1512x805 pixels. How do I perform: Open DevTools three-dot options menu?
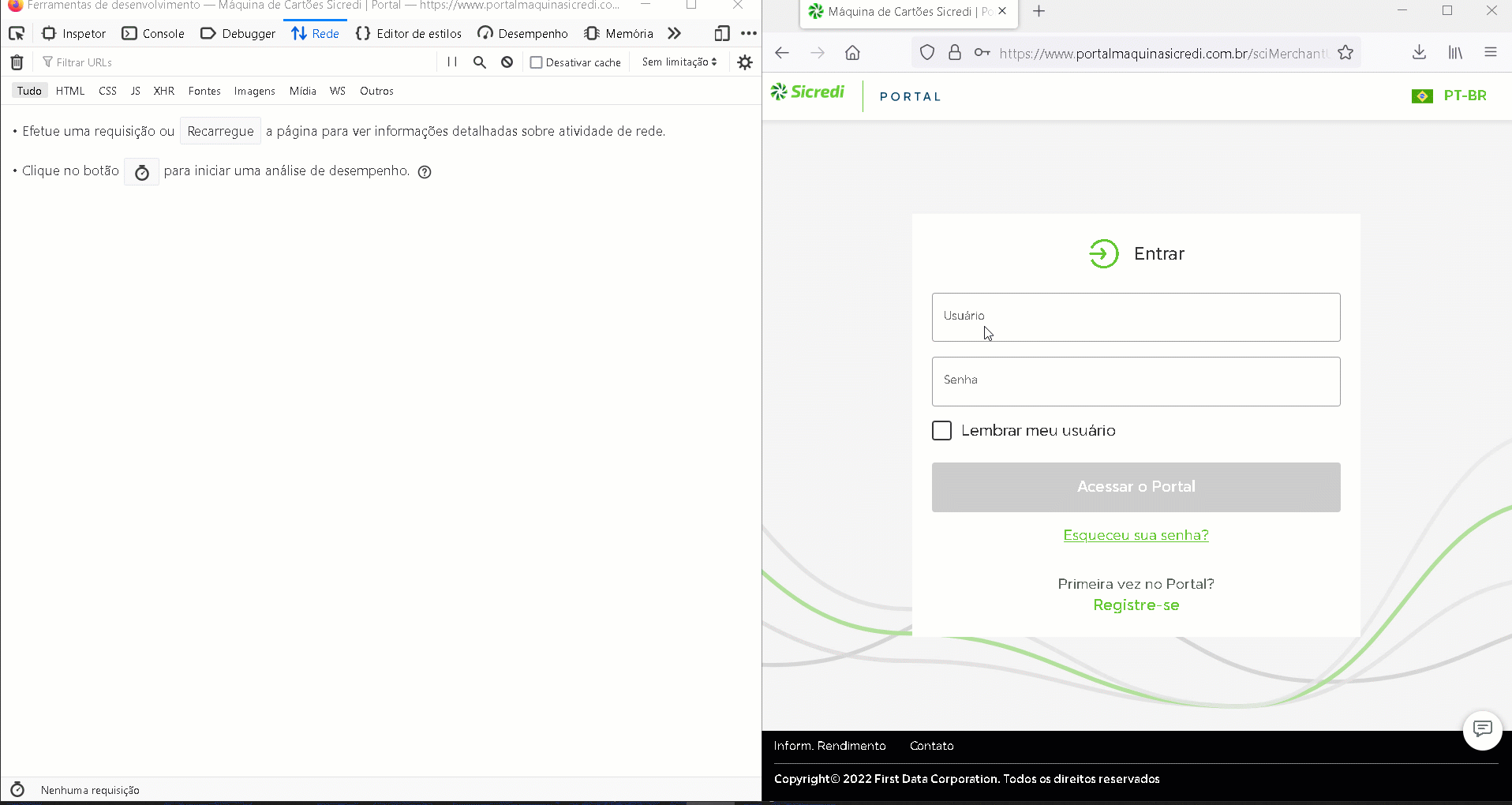click(749, 34)
